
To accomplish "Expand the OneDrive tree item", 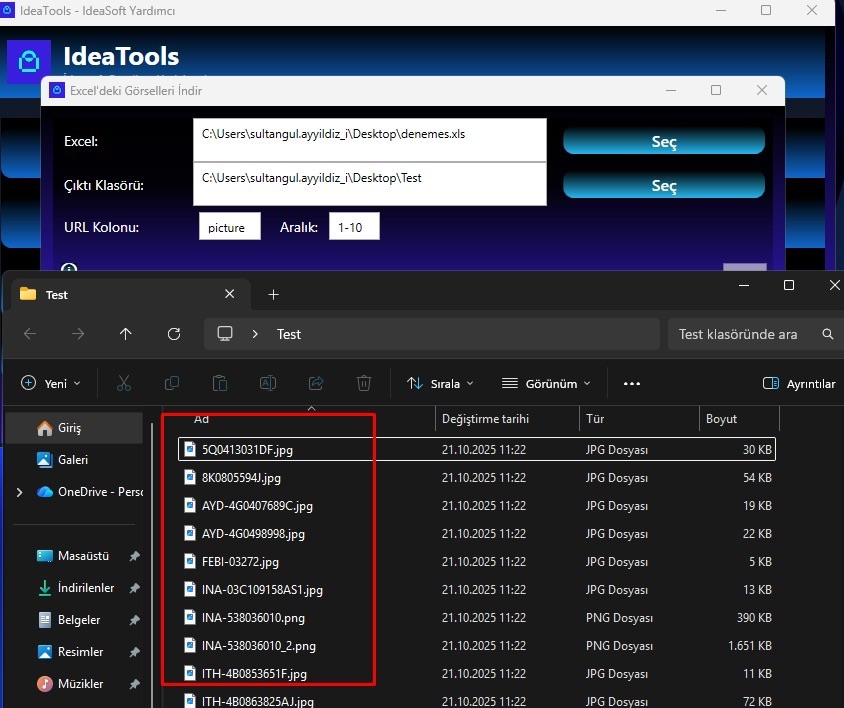I will click(19, 492).
